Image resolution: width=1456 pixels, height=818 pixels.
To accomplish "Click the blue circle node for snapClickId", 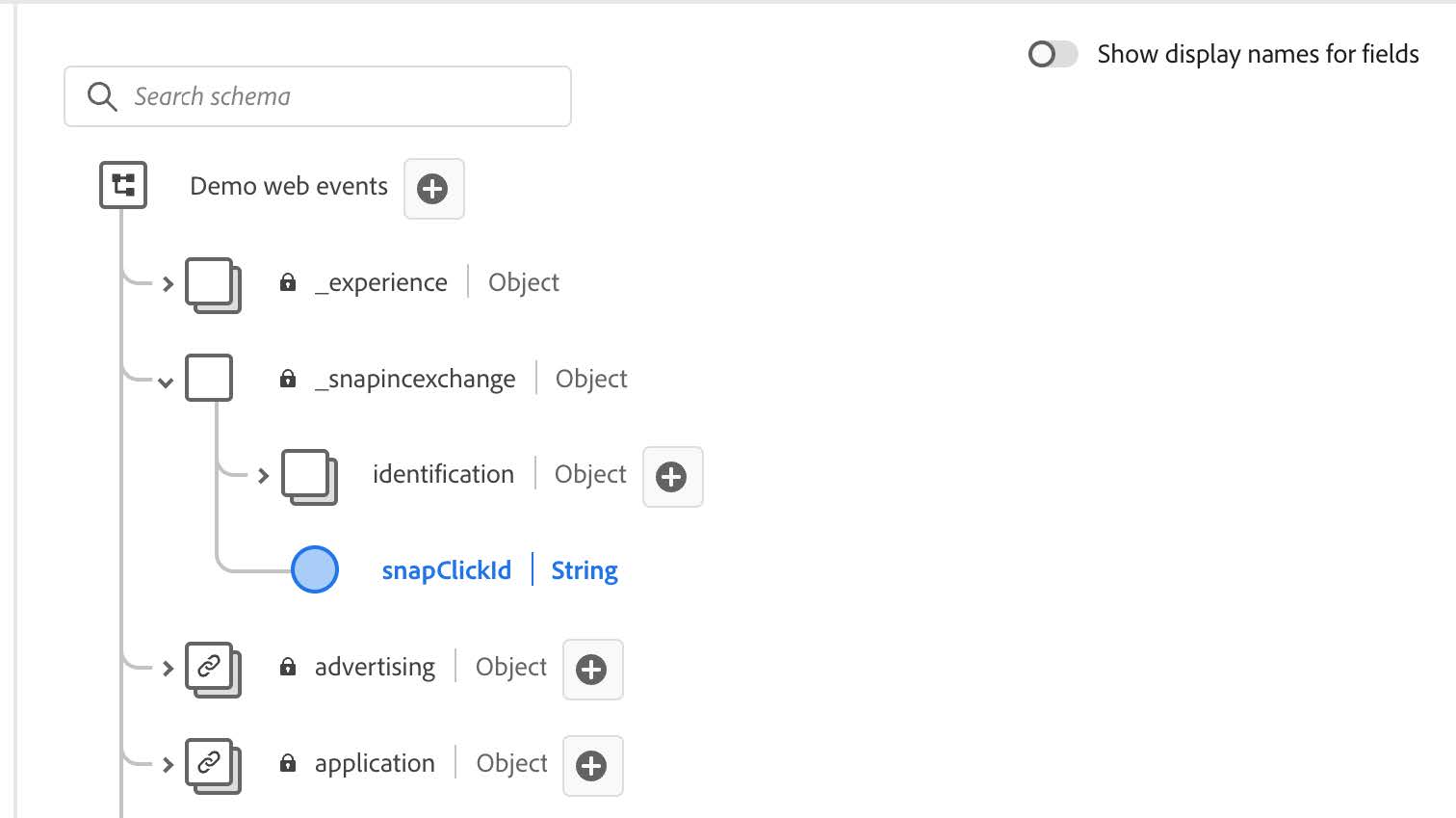I will tap(315, 569).
